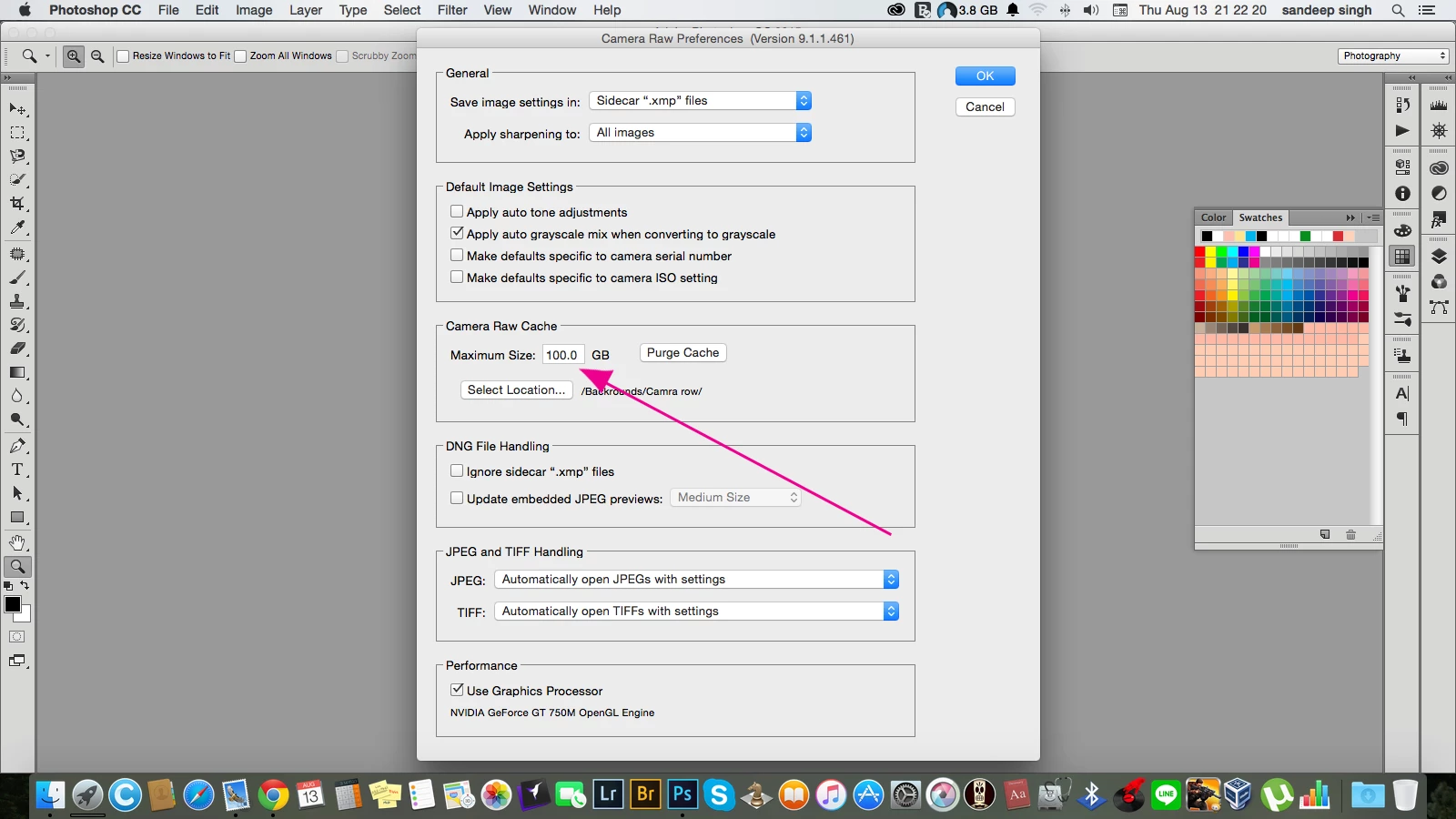Delete swatch with the trash icon

click(x=1350, y=535)
